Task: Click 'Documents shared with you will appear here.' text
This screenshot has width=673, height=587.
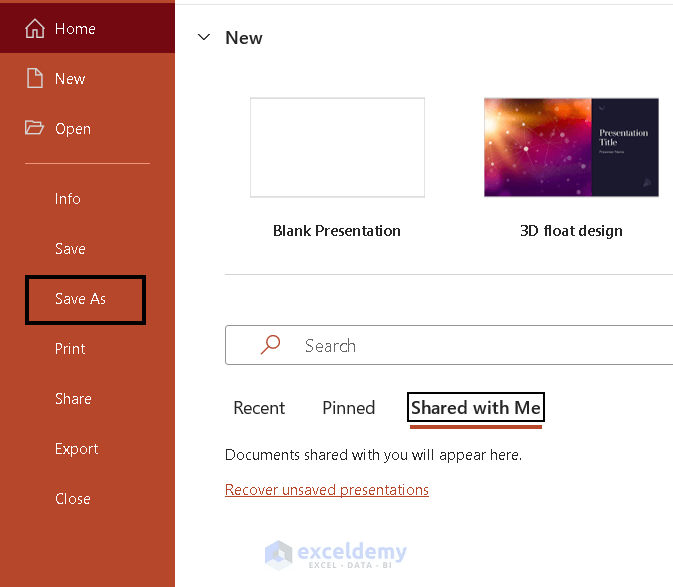Action: click(373, 455)
